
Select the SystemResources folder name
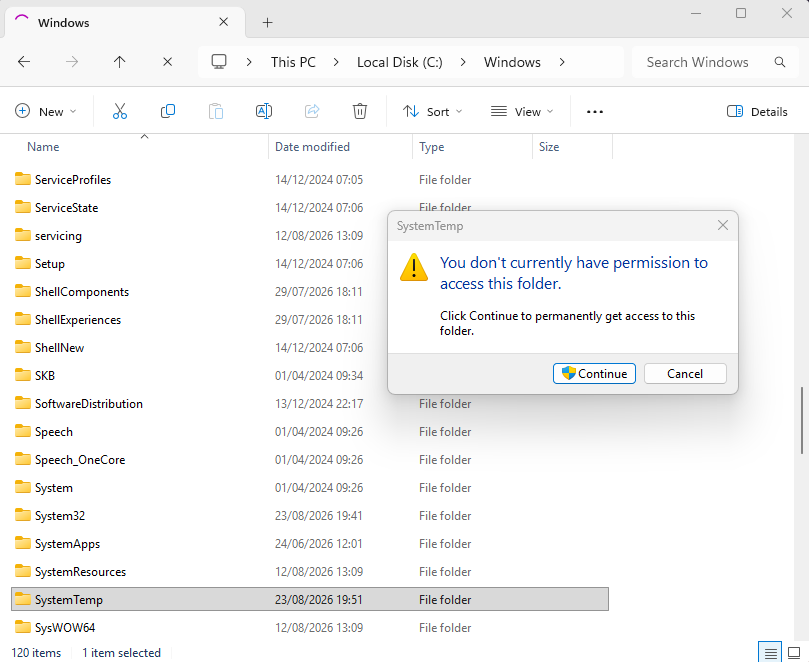(x=80, y=571)
